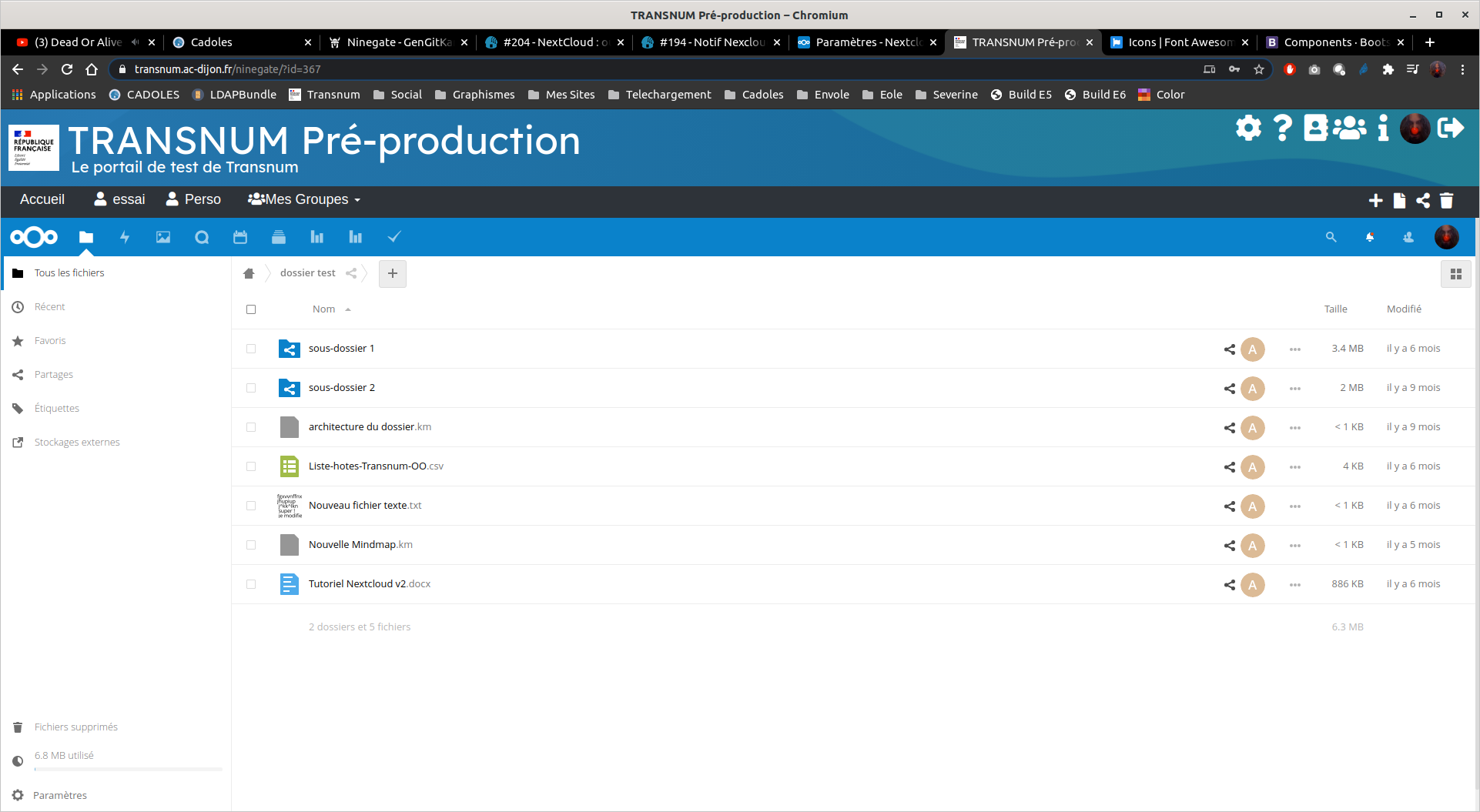Open the Nextcloud Photos app icon
1480x812 pixels.
(163, 237)
